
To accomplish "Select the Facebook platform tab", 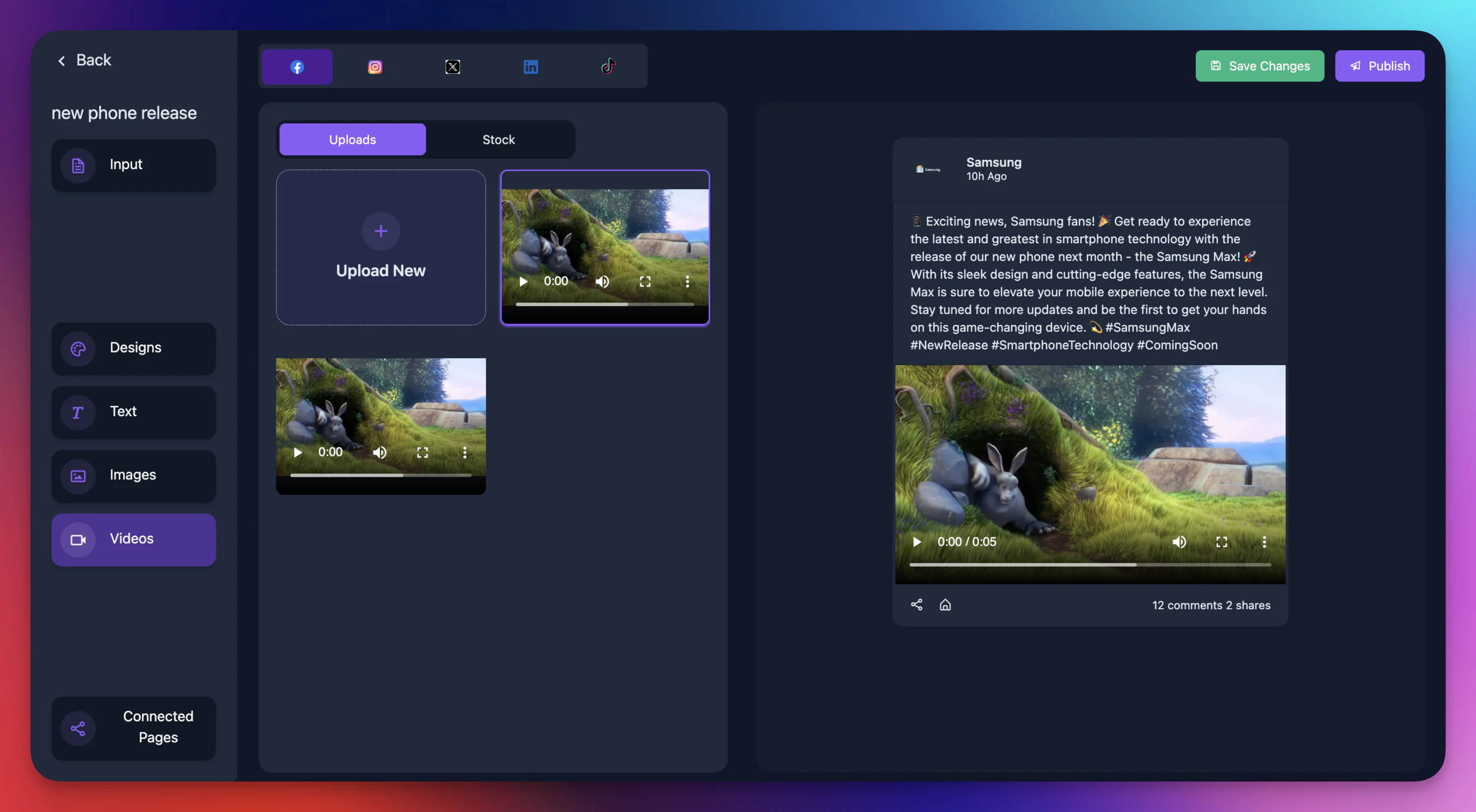I will (297, 66).
